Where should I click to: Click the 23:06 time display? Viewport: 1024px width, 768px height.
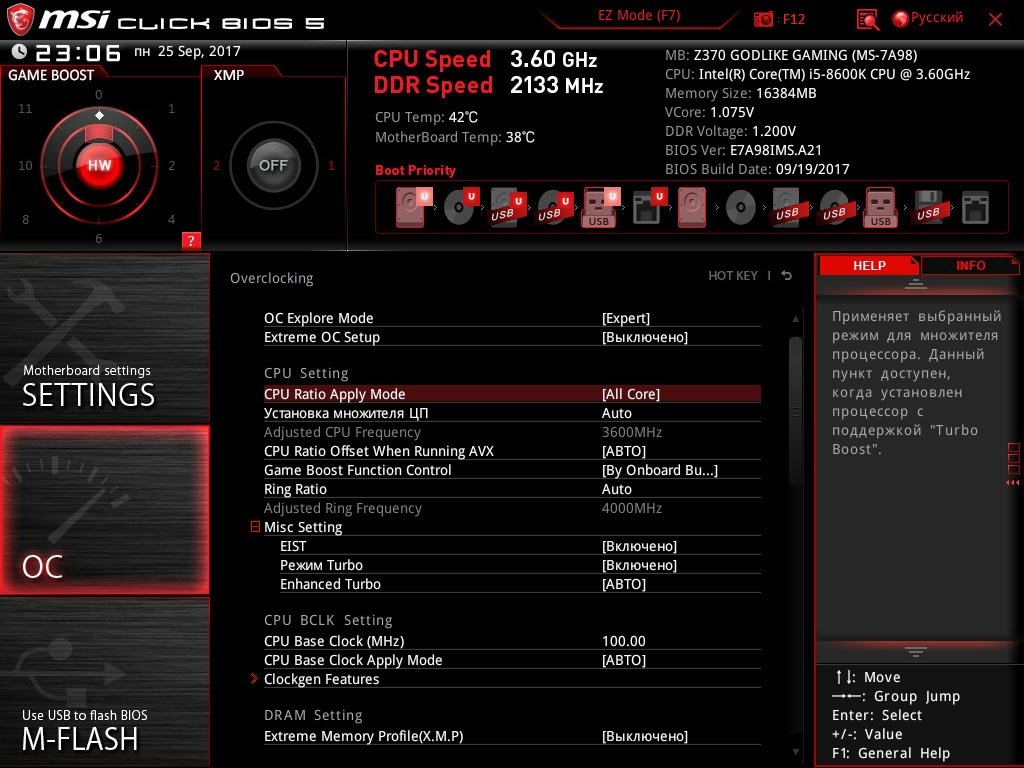pyautogui.click(x=78, y=52)
